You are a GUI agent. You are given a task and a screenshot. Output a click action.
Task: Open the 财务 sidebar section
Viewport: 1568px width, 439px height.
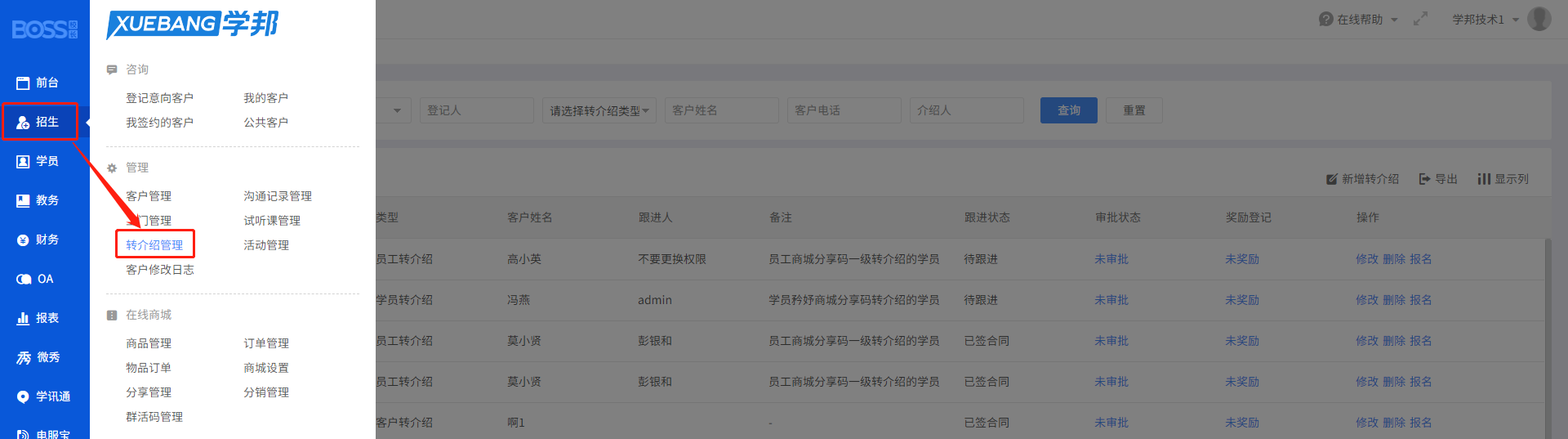click(38, 240)
